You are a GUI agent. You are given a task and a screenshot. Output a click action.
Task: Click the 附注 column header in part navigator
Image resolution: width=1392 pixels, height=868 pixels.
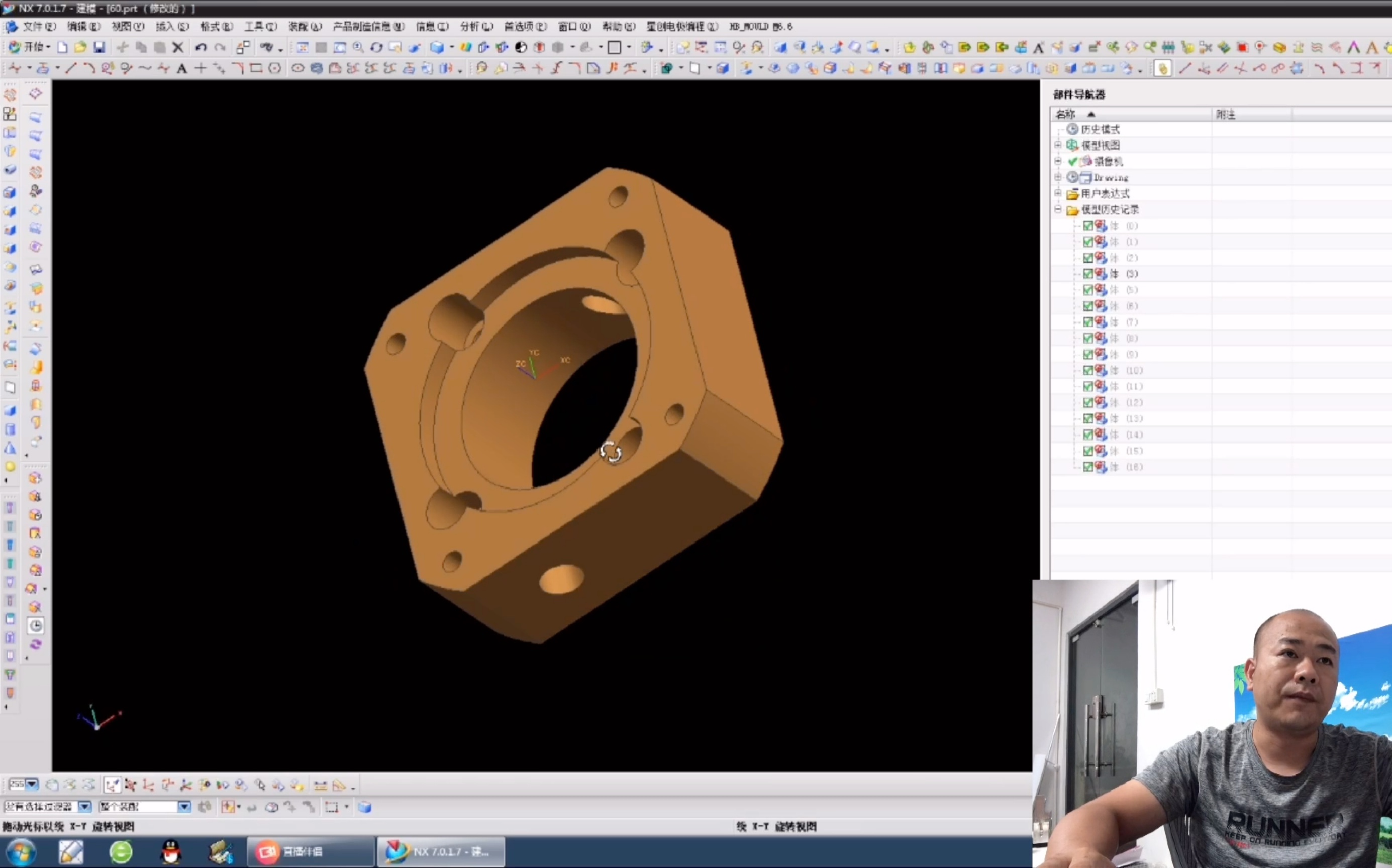1252,114
